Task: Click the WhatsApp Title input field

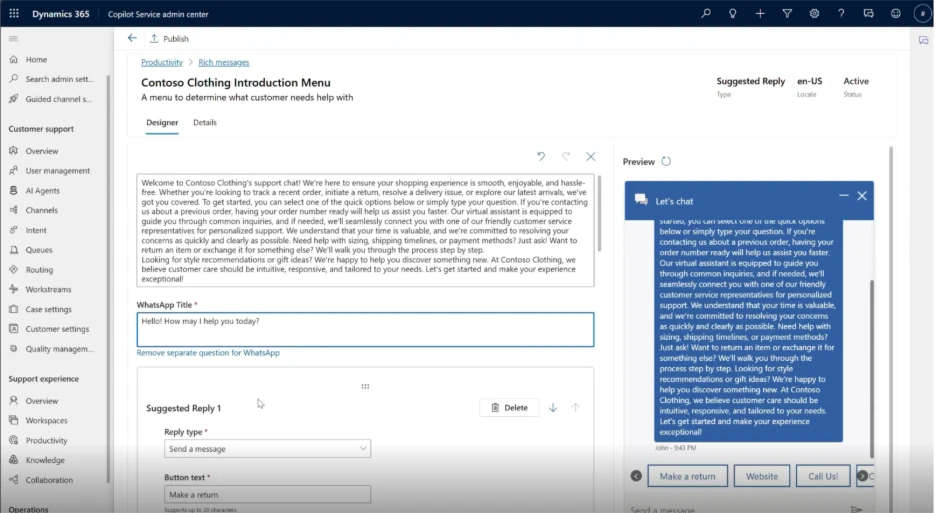Action: pos(365,329)
